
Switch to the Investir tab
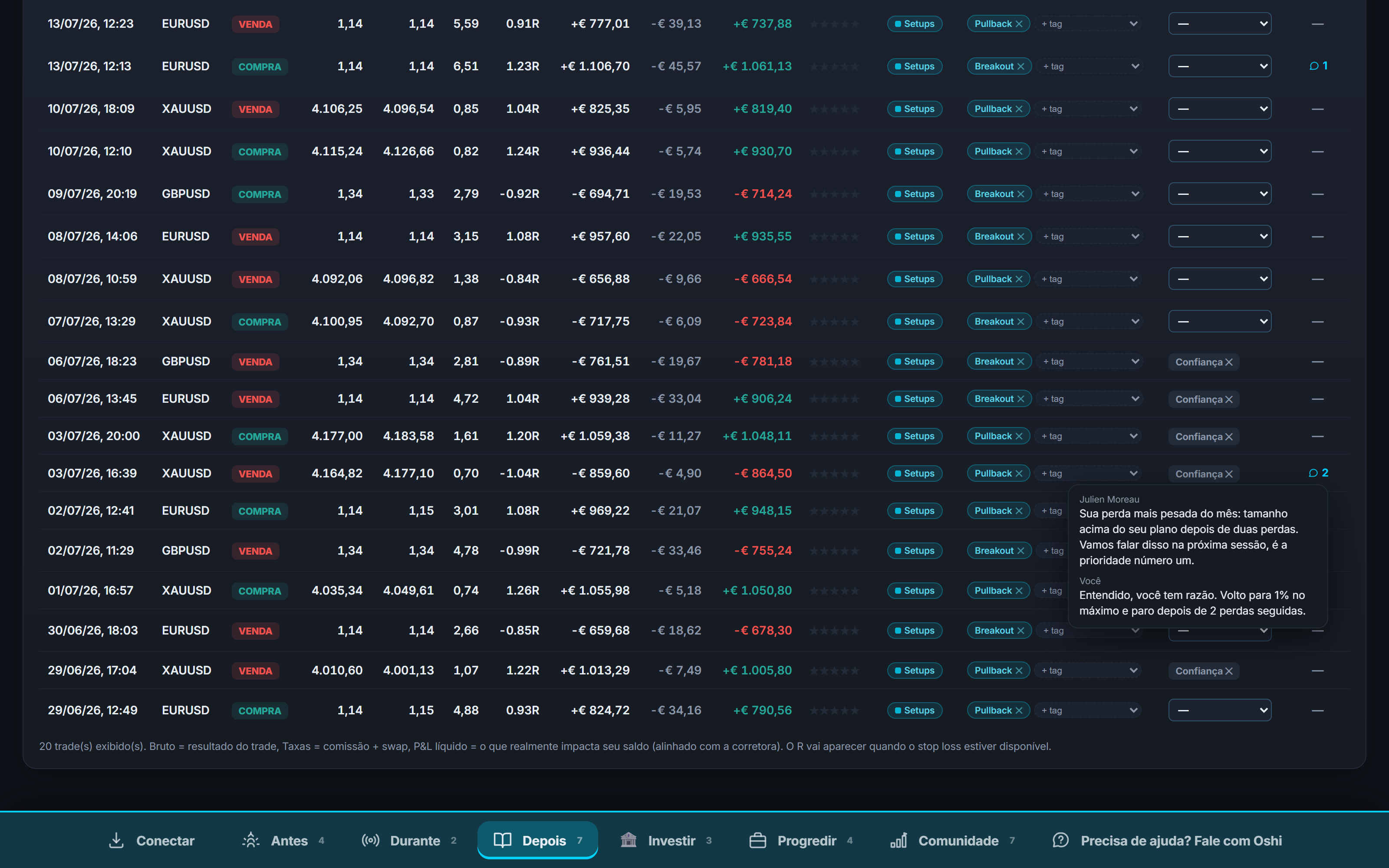666,841
